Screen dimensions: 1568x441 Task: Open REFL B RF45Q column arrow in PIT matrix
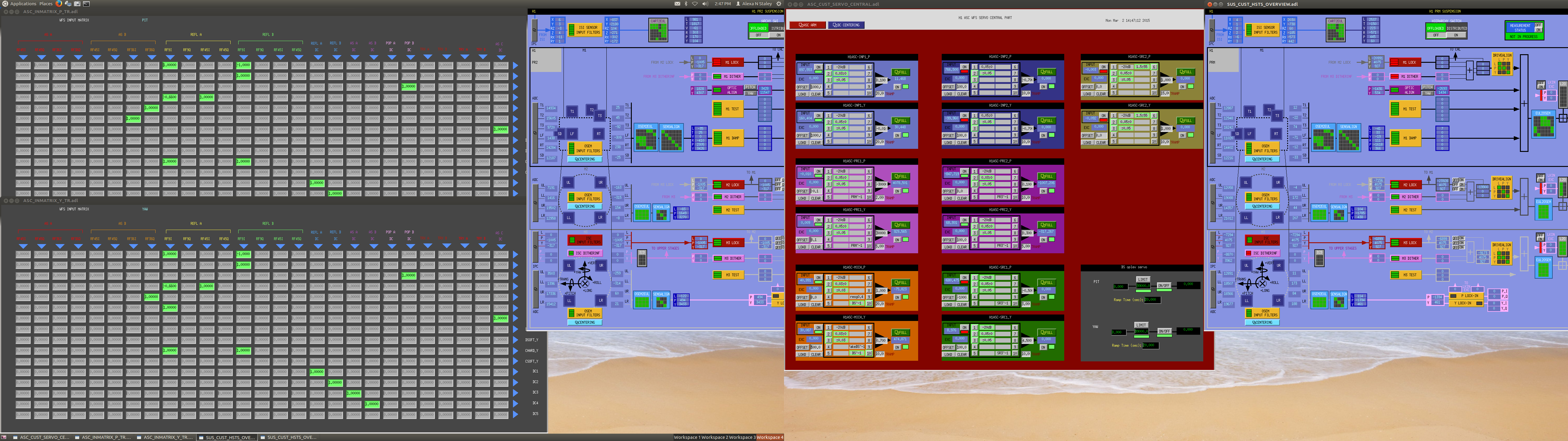pos(299,57)
